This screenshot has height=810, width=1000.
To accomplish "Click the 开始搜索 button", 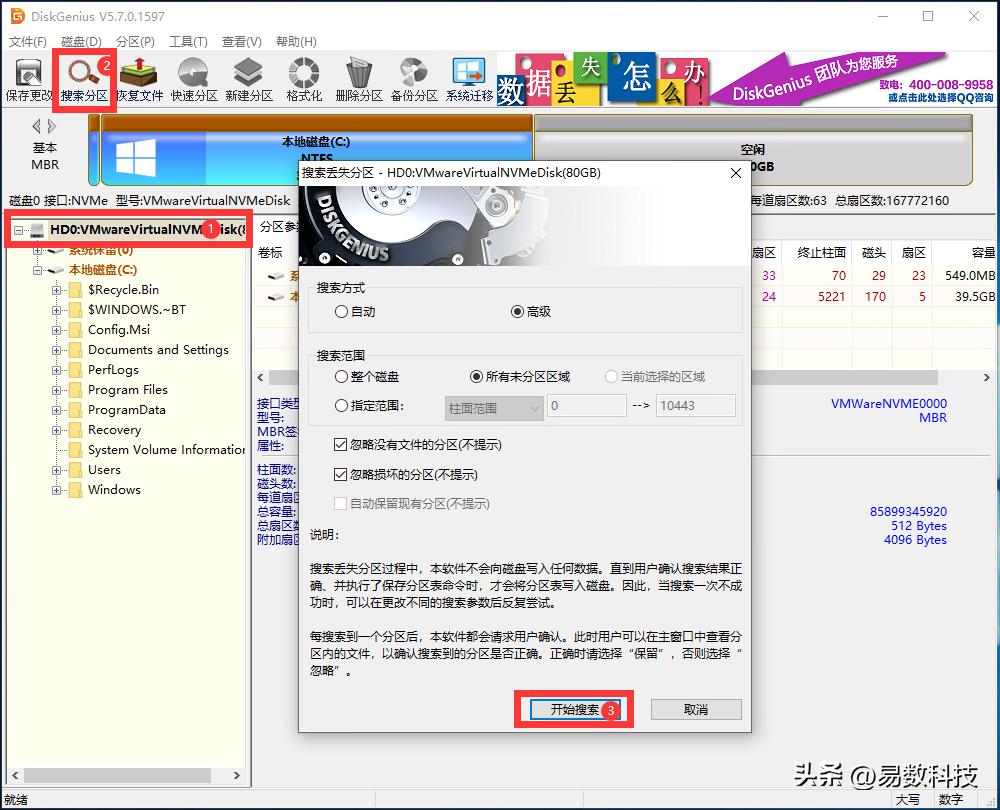I will click(575, 709).
